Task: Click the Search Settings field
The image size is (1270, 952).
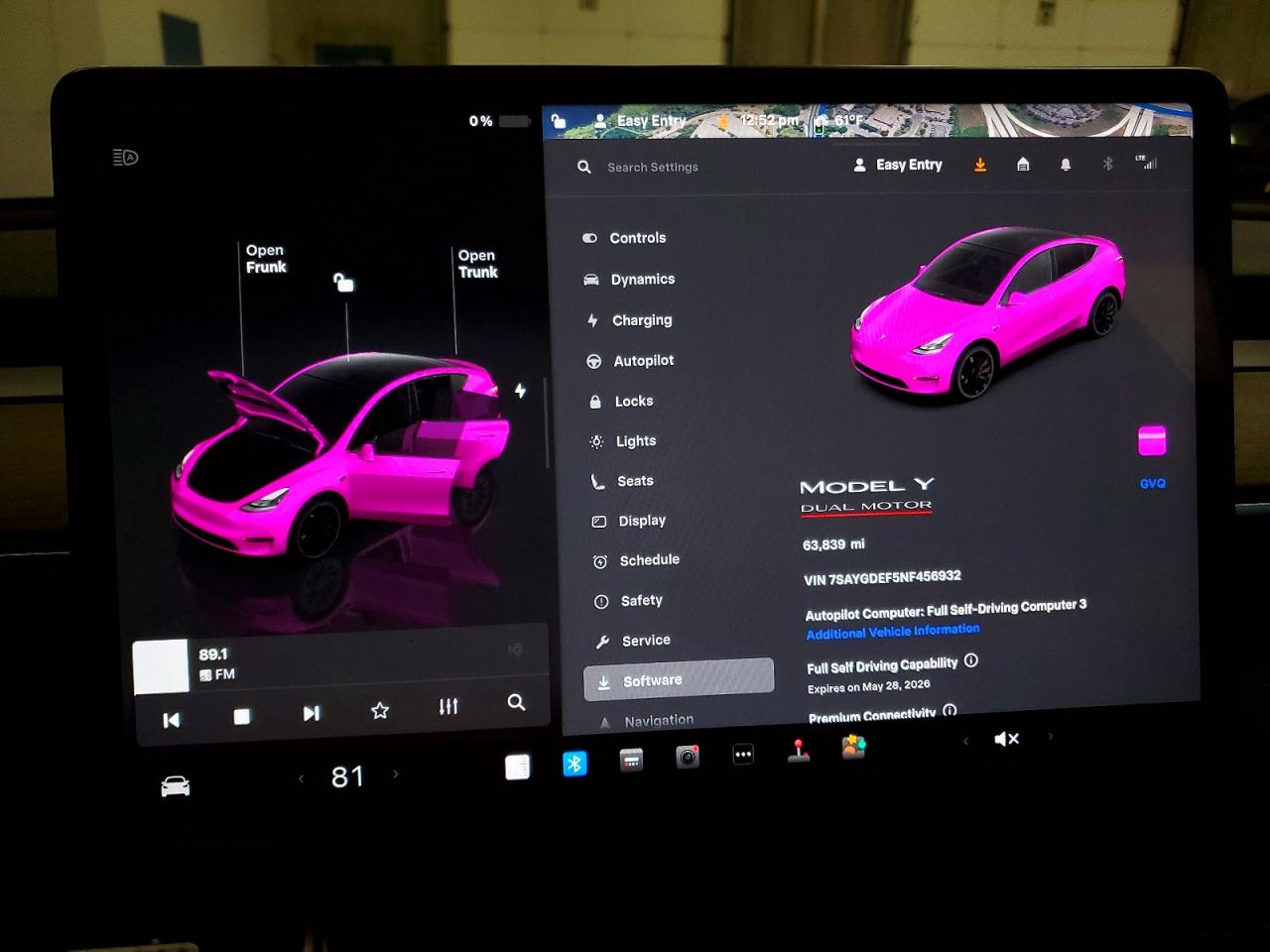Action: (653, 168)
